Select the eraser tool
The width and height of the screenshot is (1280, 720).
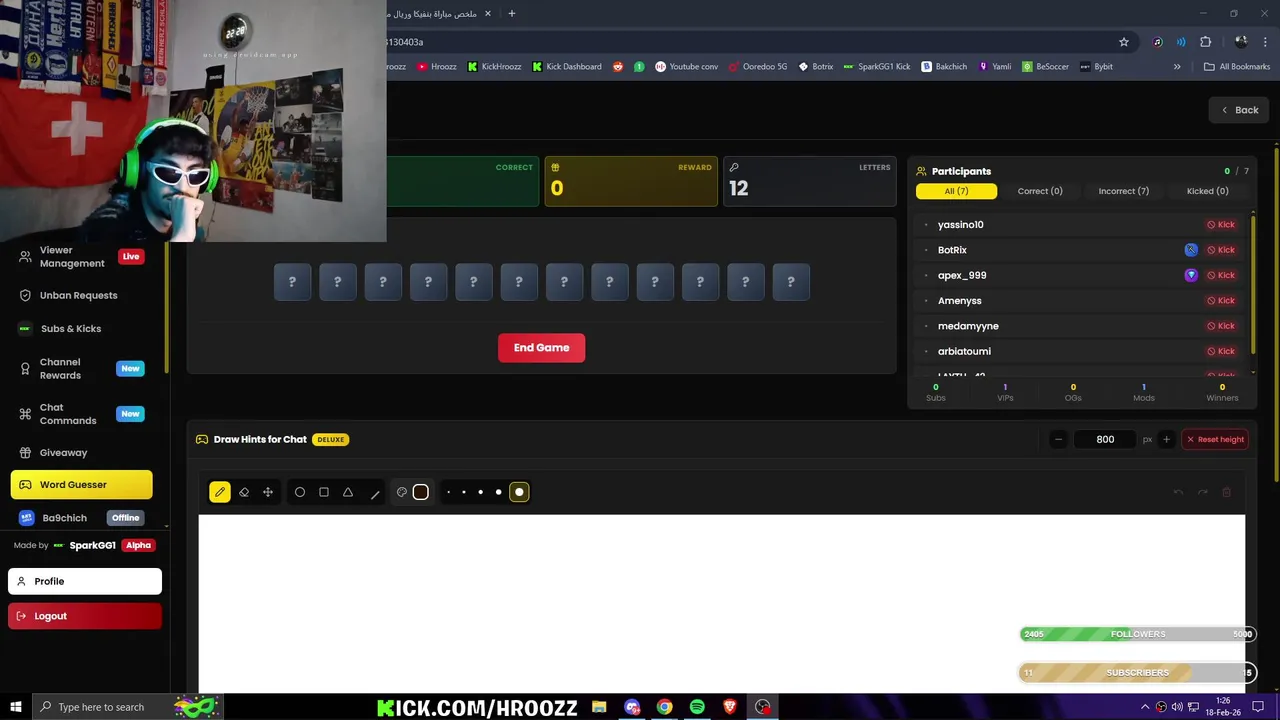244,492
